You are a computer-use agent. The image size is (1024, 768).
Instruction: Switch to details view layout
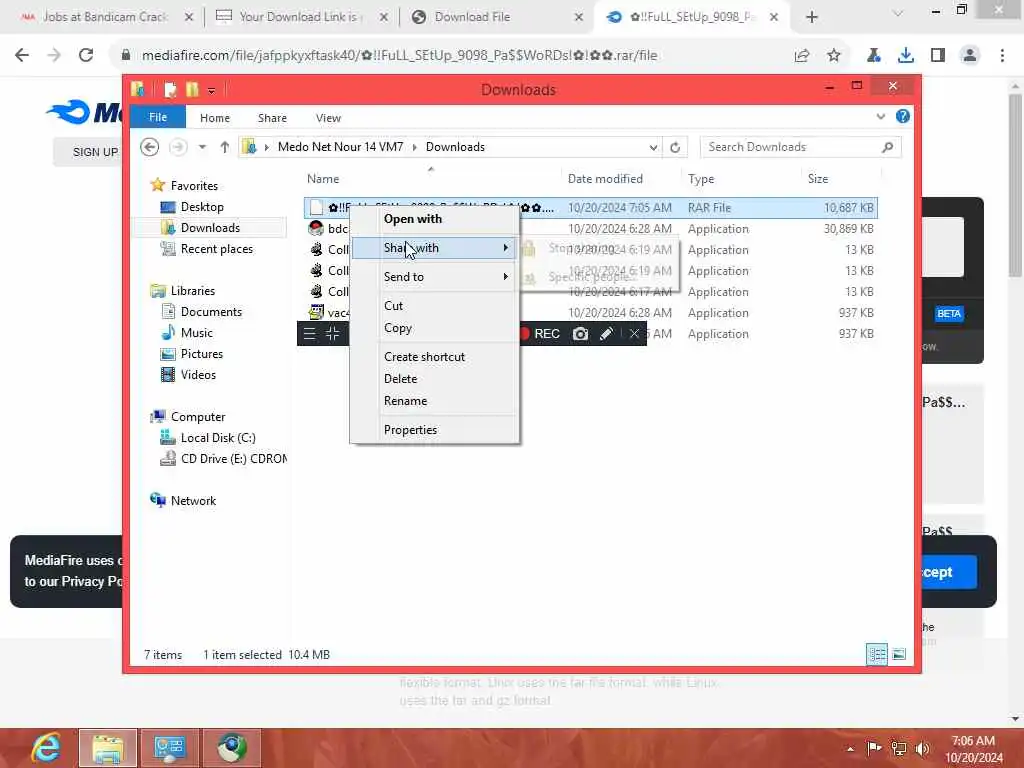tap(876, 654)
